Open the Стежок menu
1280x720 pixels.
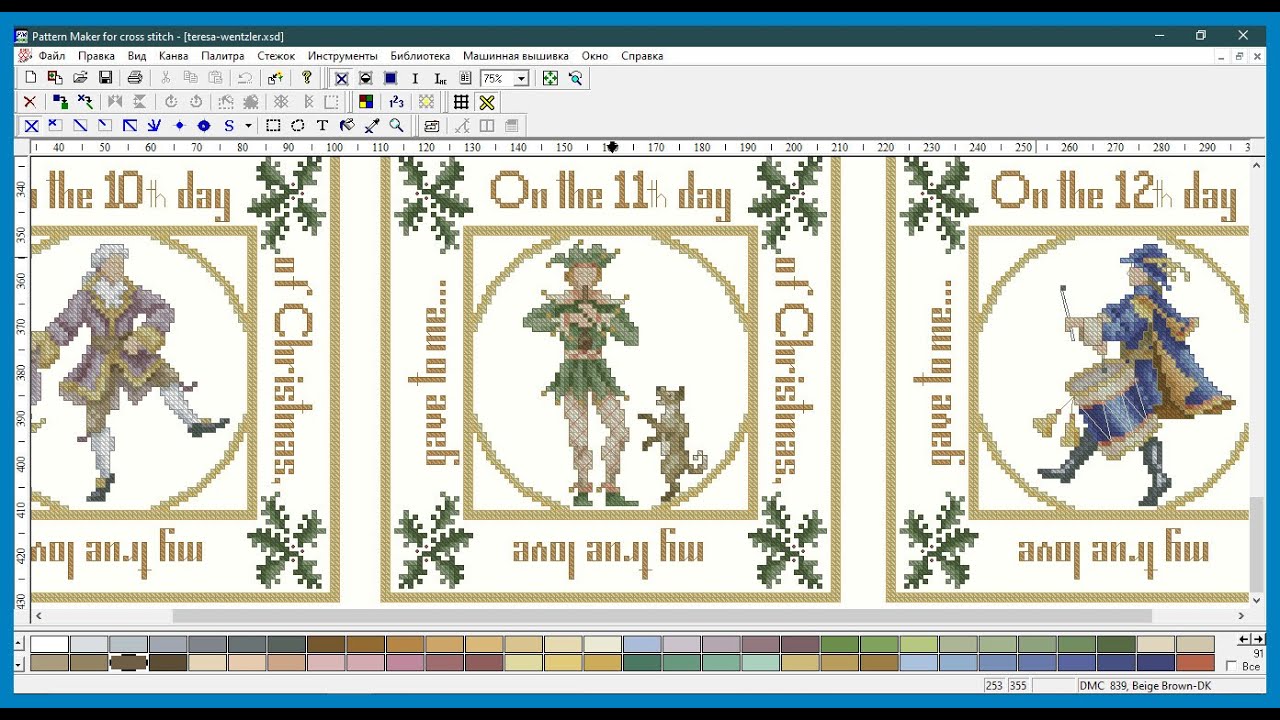pos(276,56)
